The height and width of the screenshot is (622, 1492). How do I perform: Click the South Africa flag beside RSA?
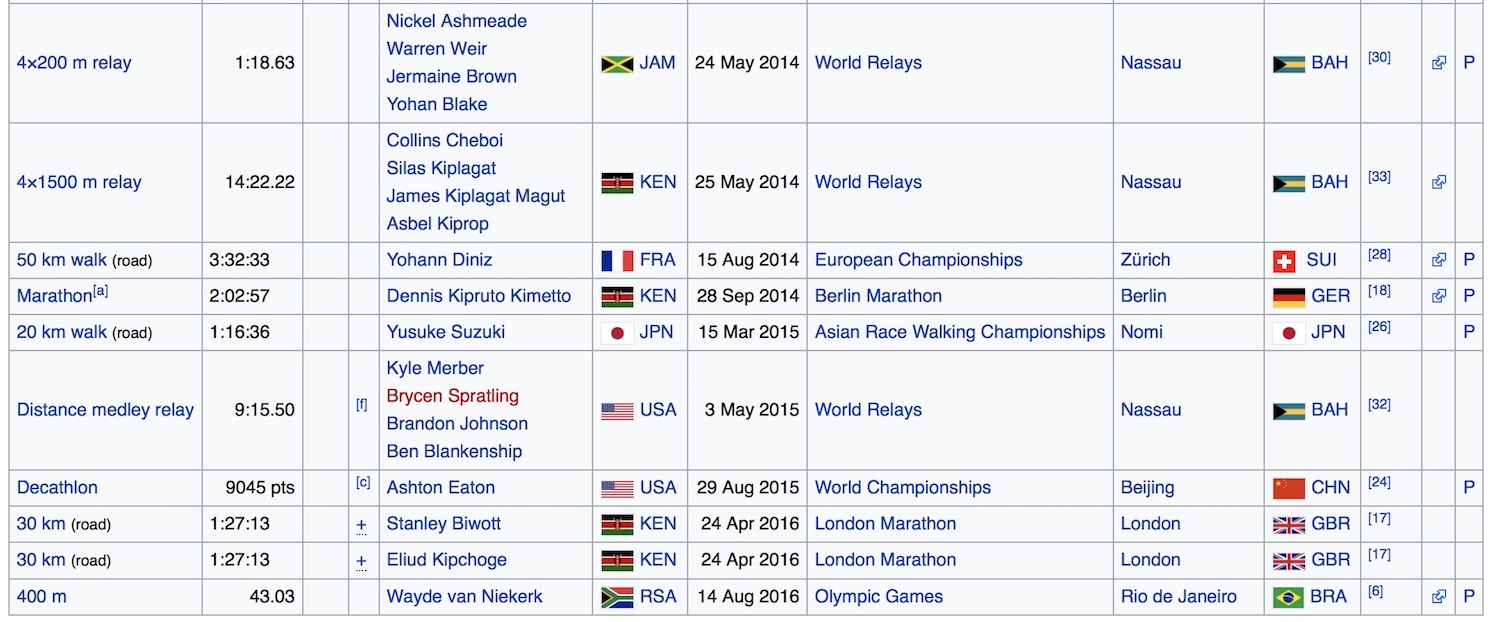tap(617, 597)
